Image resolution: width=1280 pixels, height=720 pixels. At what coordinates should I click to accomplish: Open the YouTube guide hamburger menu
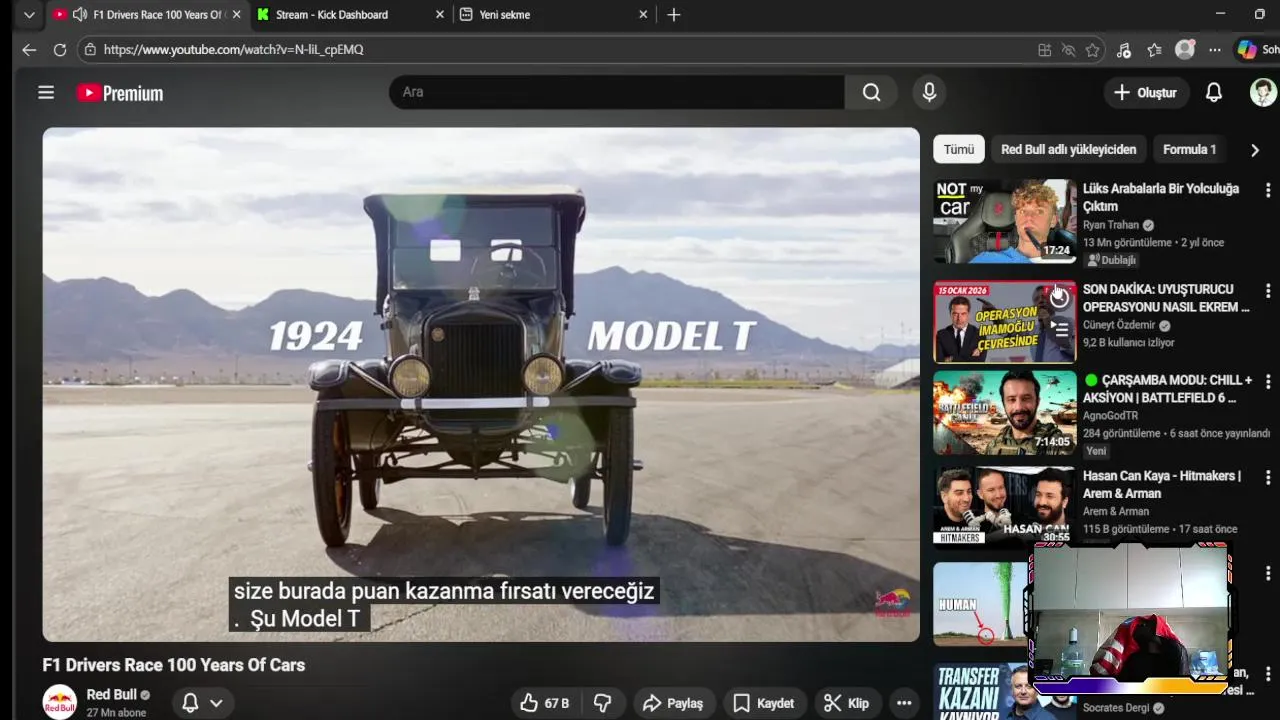point(46,92)
